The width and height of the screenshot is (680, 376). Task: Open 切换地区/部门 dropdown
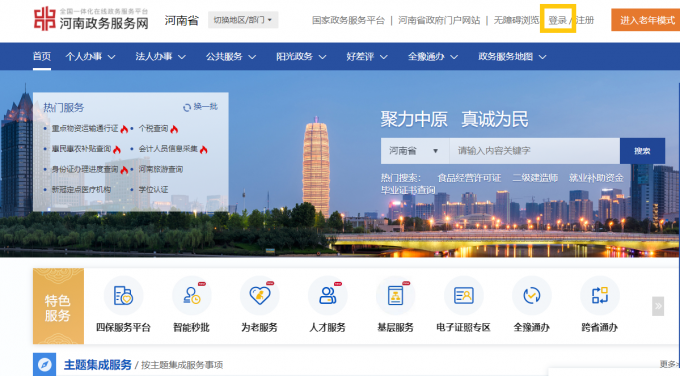(x=243, y=20)
